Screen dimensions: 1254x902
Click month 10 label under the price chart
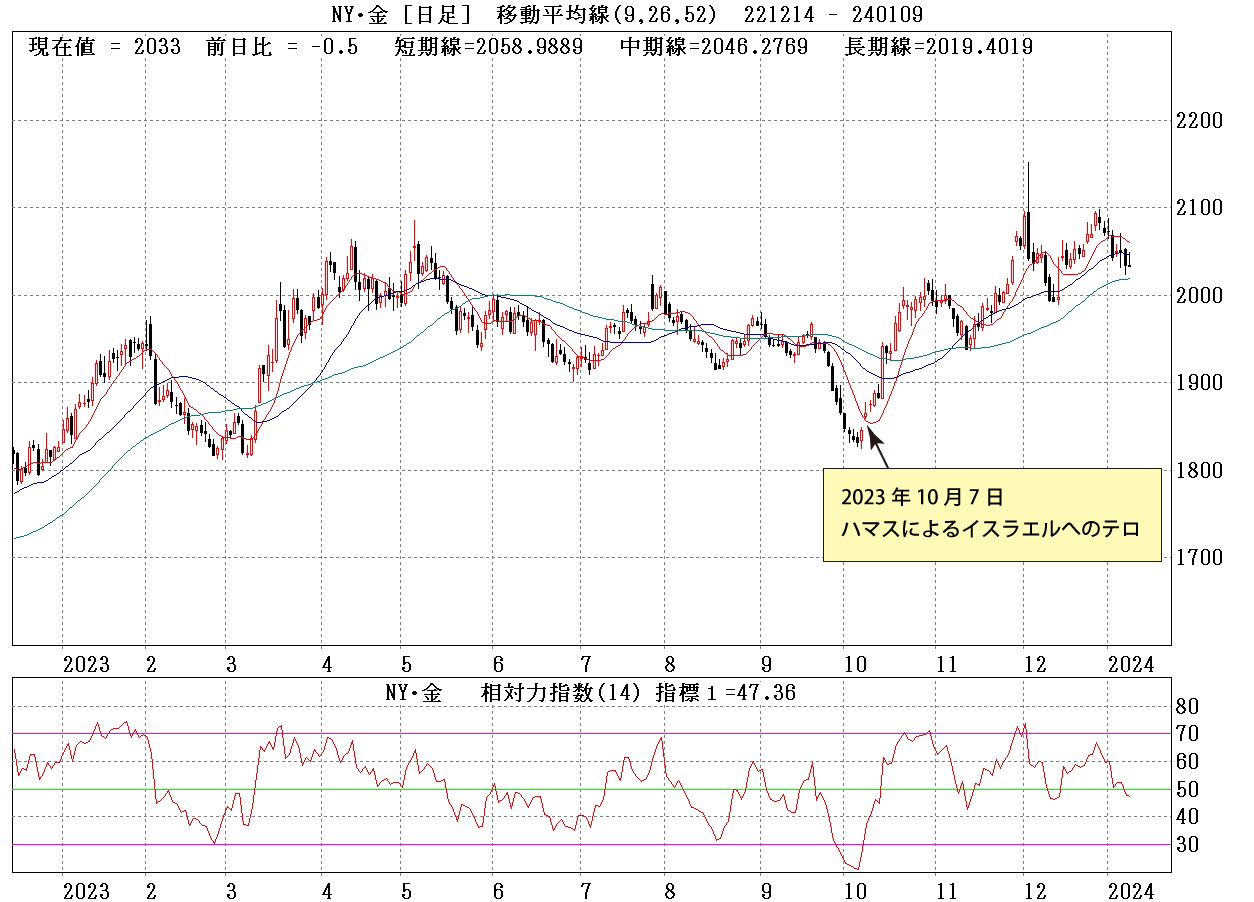[x=854, y=665]
